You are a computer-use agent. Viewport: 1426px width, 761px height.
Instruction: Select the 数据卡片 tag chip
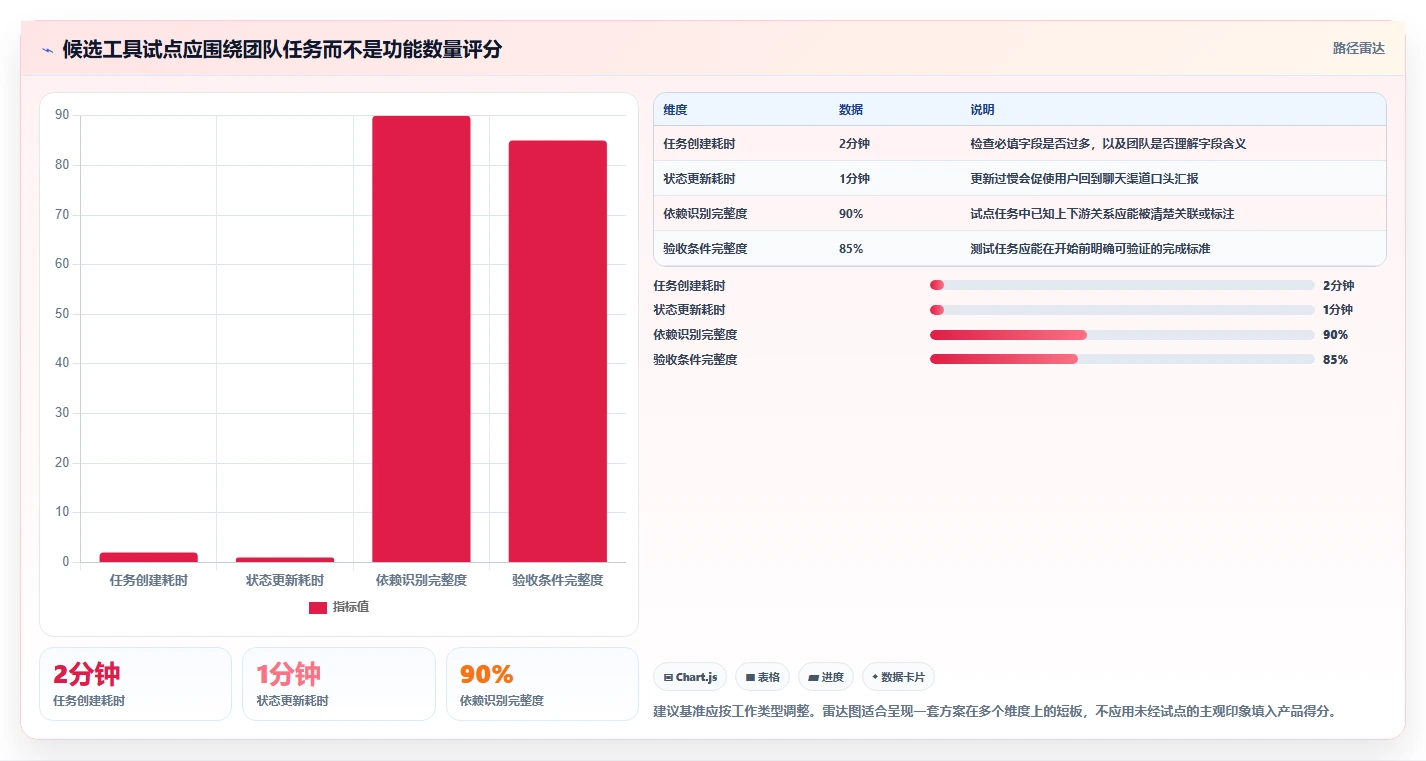click(x=898, y=677)
